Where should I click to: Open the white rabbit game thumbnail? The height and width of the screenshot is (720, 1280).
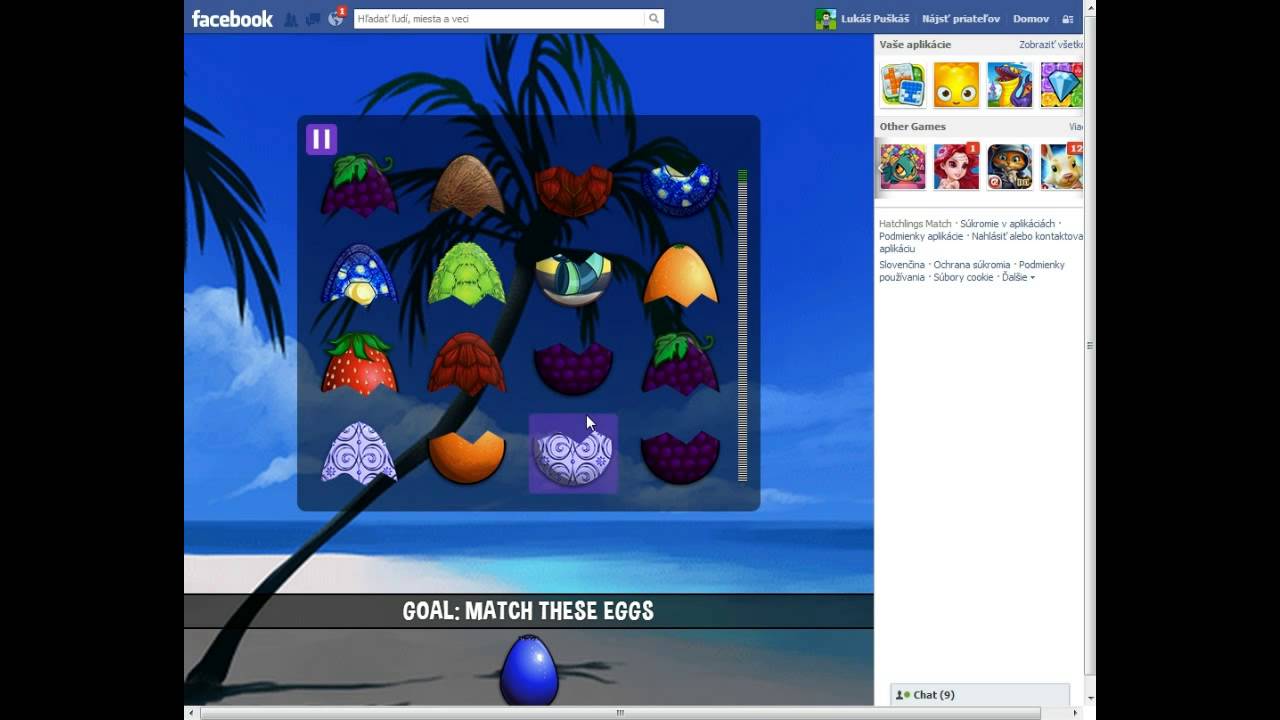point(1061,167)
